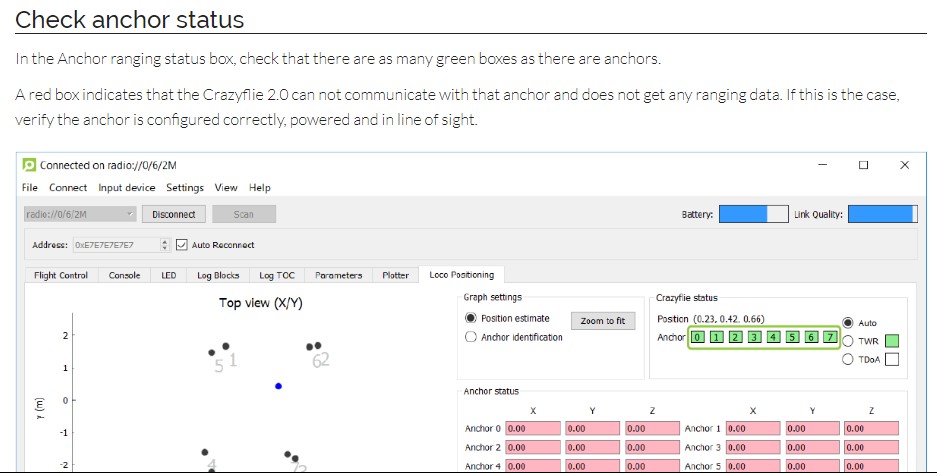
Task: Open the Input device menu
Action: 127,187
